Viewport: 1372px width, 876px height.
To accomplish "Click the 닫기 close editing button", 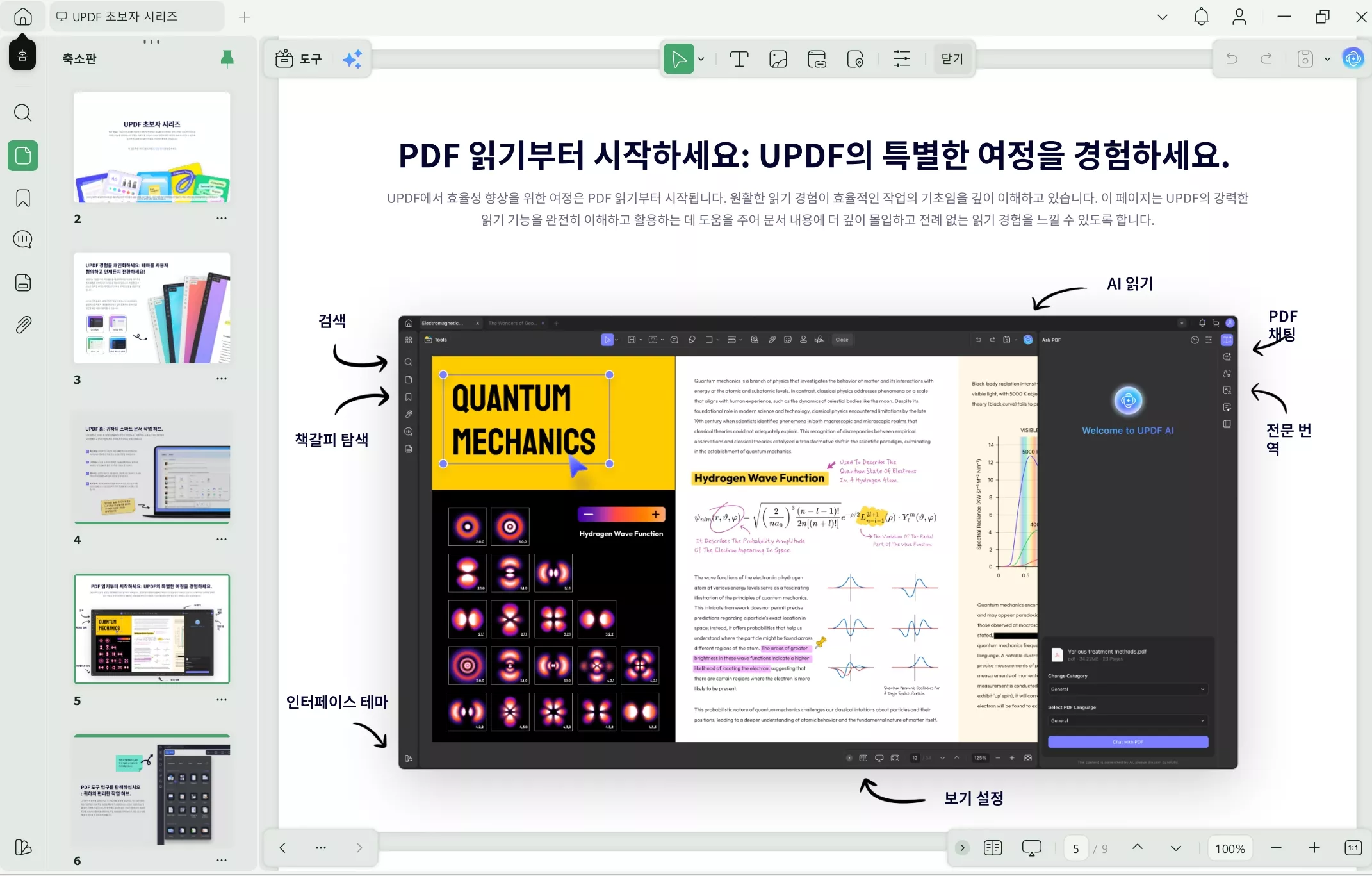I will point(952,59).
